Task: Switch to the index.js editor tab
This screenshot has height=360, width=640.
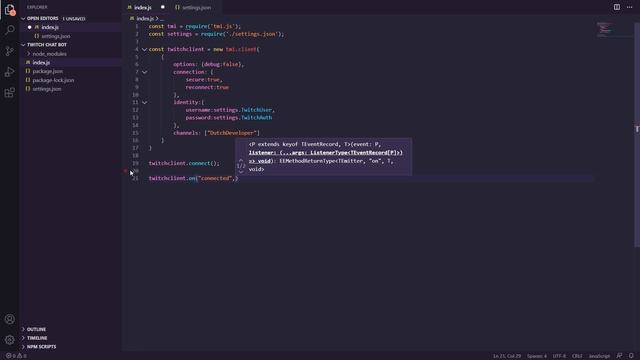Action: [x=142, y=7]
